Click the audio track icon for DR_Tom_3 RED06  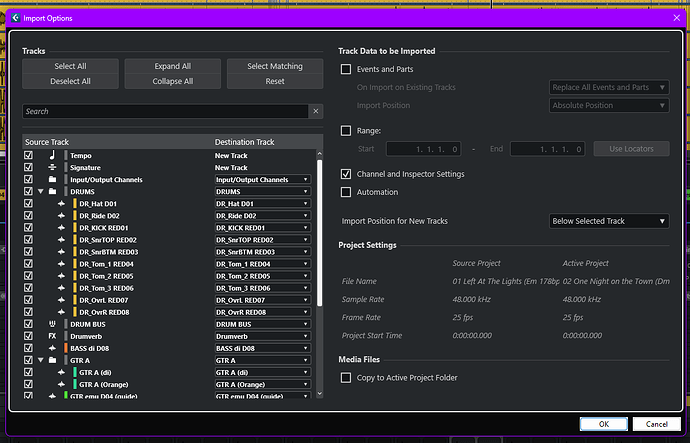click(x=61, y=288)
